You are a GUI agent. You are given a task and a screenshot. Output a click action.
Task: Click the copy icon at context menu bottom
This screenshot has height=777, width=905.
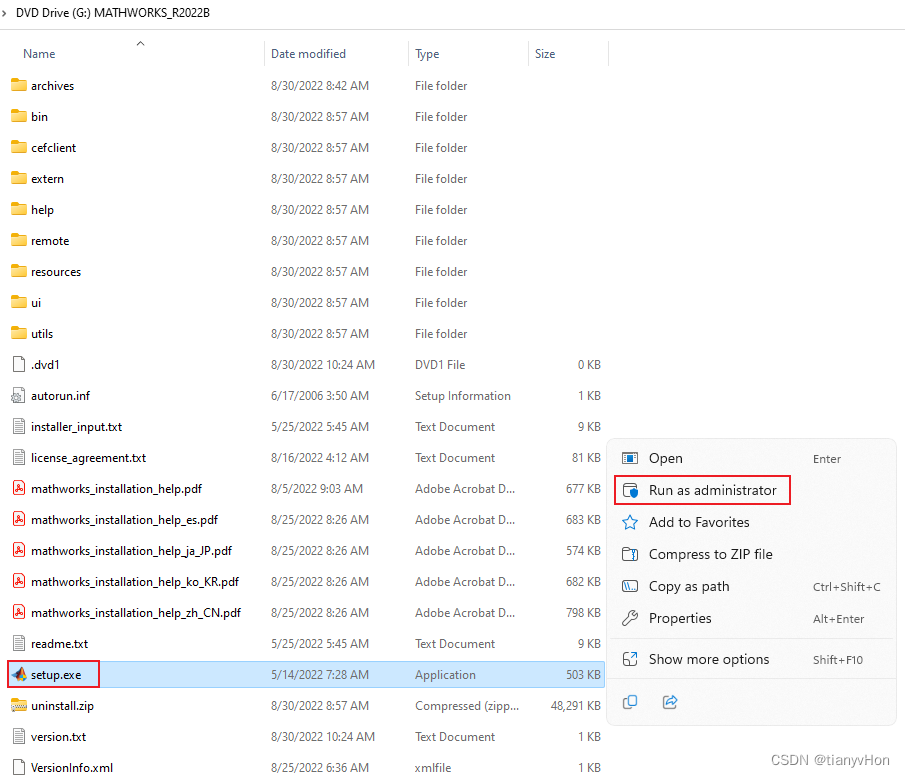pyautogui.click(x=630, y=702)
